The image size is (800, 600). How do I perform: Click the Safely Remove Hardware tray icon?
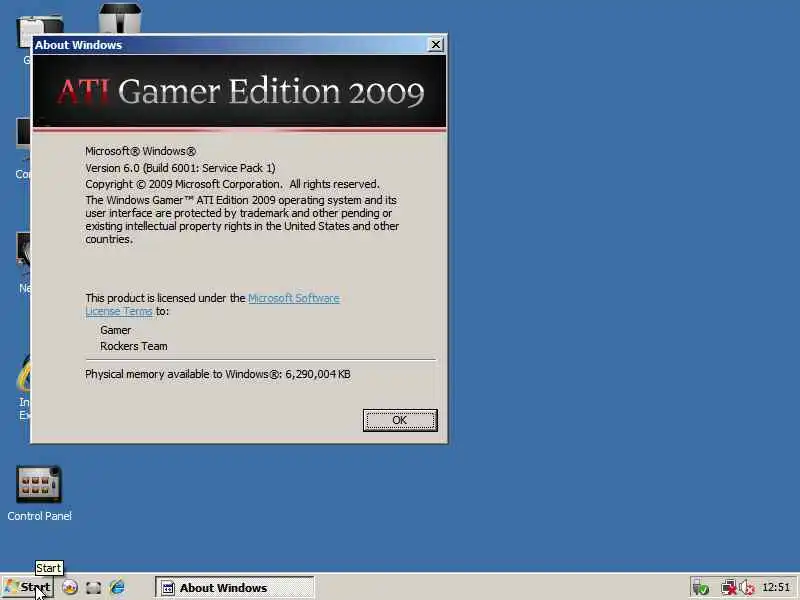[x=700, y=588]
